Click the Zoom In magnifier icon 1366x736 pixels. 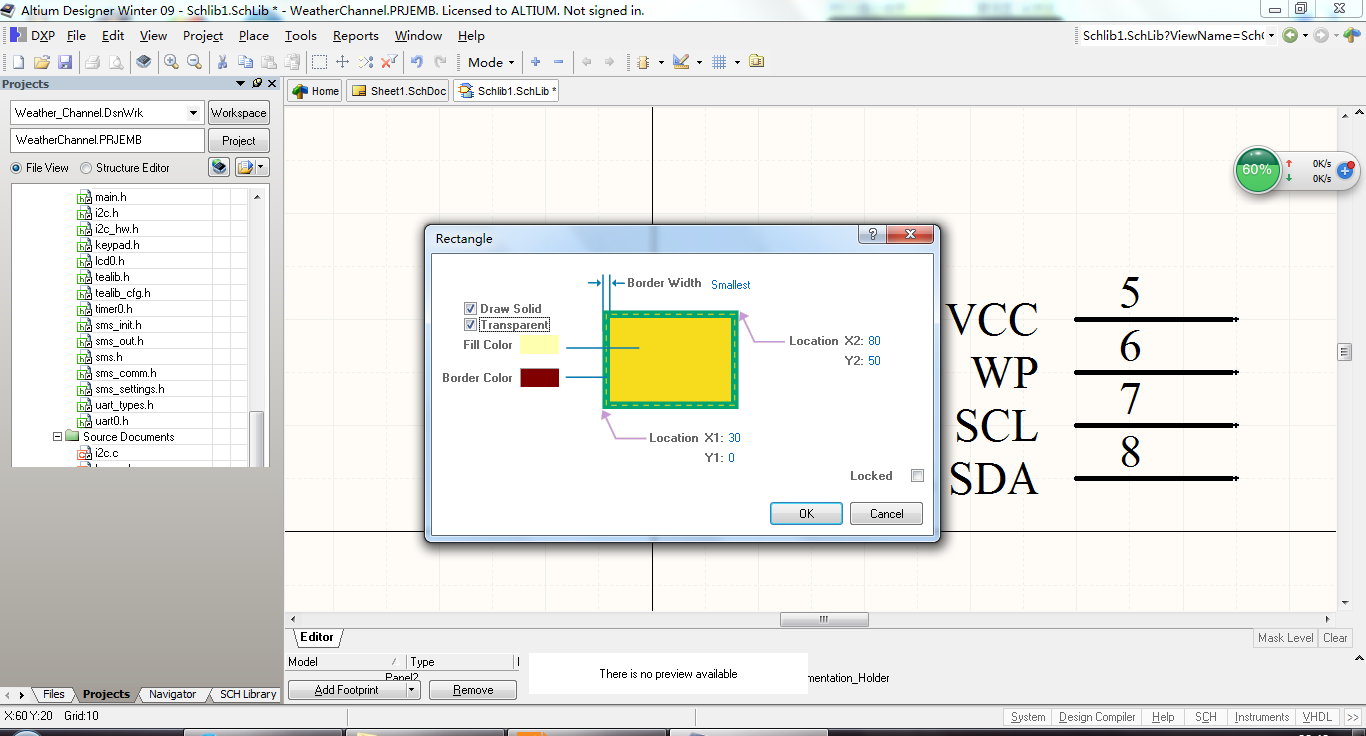171,62
